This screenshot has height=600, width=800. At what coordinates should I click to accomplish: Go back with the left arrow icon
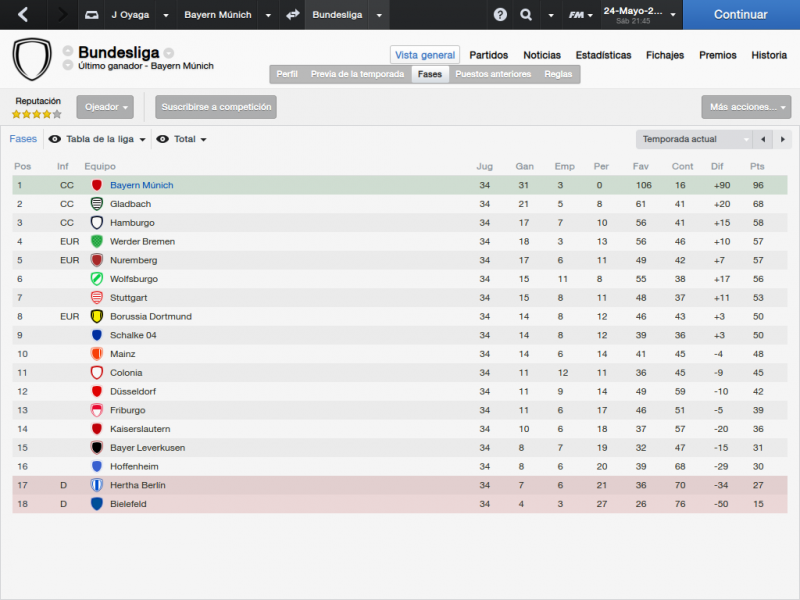(23, 14)
